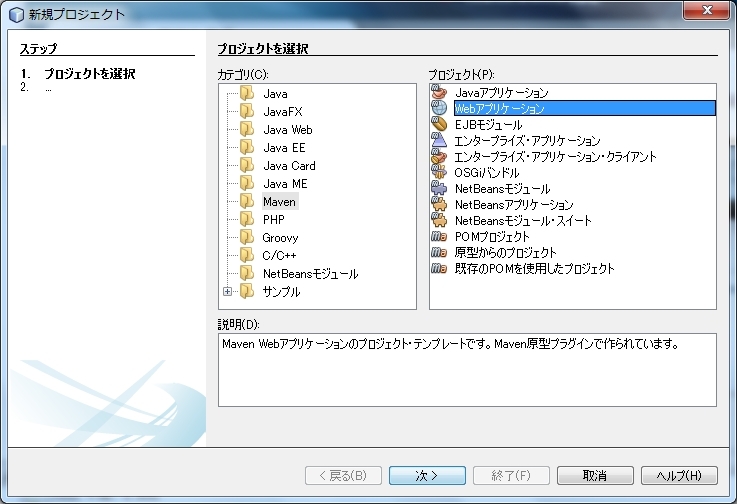Click the 既存のPOMを使用したプロジェクト icon
Viewport: 737px width, 504px height.
439,268
